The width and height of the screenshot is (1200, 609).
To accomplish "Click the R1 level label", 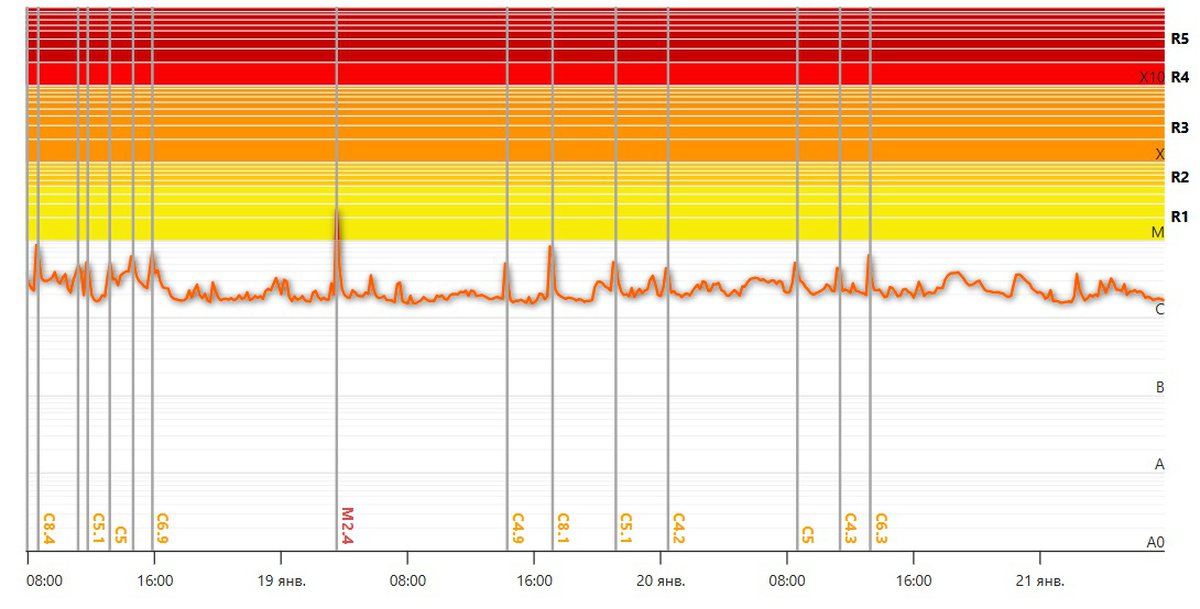I will point(1179,217).
